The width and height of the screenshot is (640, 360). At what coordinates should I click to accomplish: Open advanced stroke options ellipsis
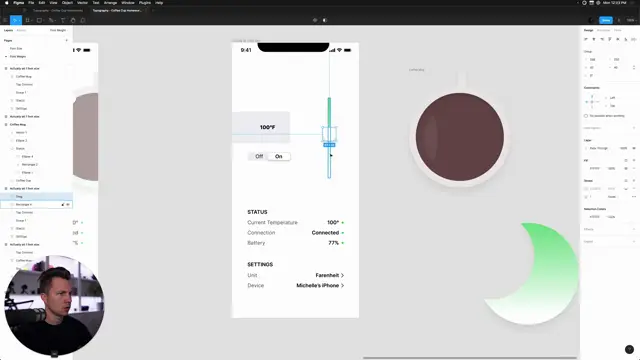[634, 197]
